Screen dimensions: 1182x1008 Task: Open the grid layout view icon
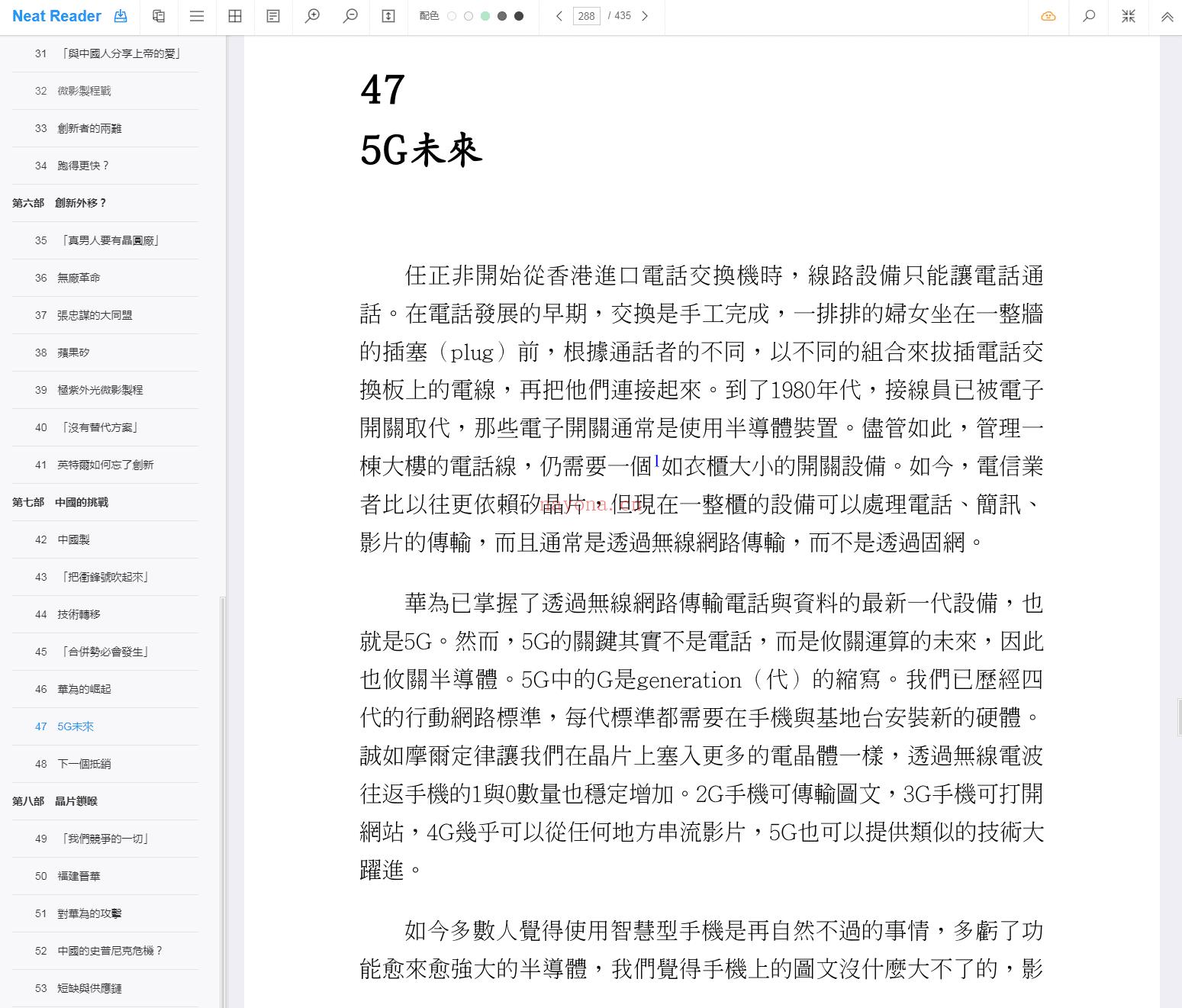(235, 16)
